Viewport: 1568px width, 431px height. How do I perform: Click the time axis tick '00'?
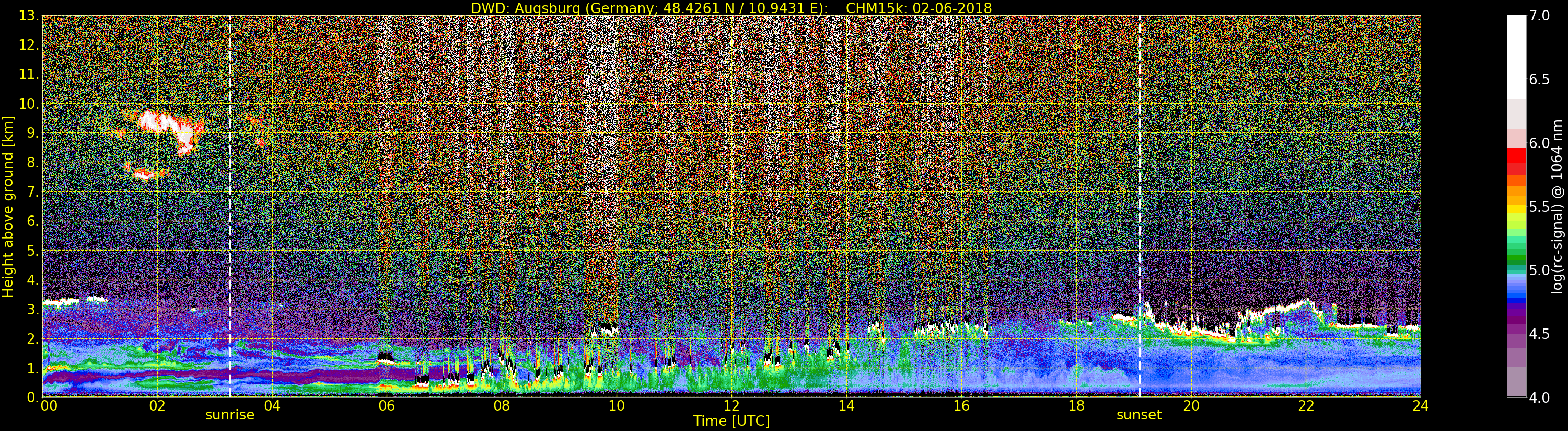(x=49, y=406)
